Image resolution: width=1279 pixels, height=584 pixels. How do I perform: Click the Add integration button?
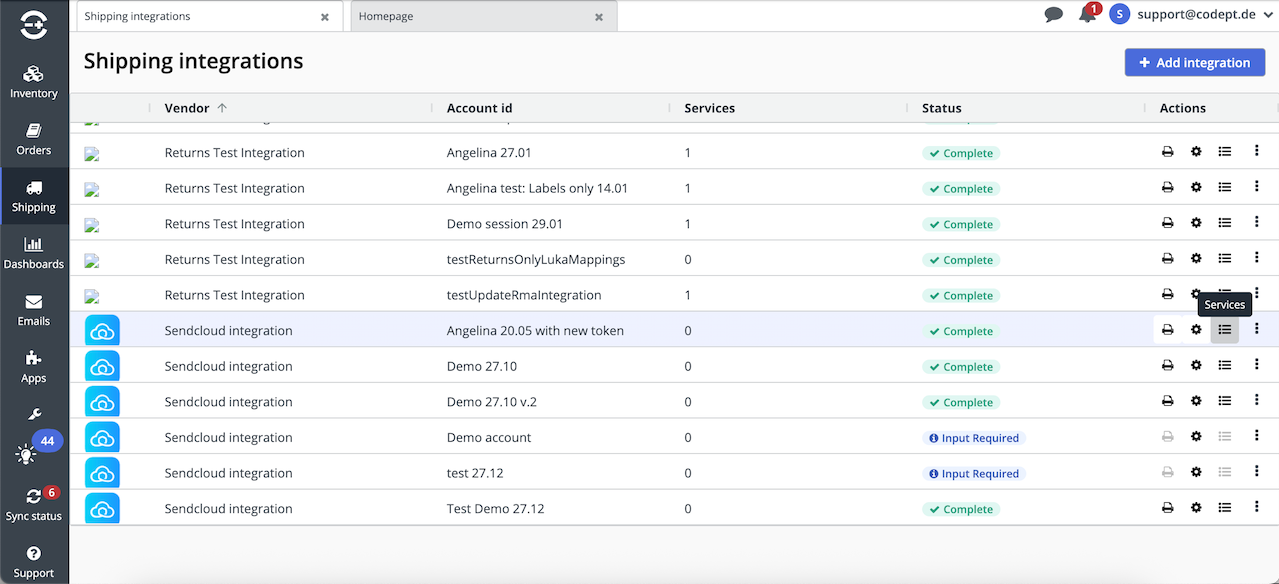click(x=1195, y=62)
